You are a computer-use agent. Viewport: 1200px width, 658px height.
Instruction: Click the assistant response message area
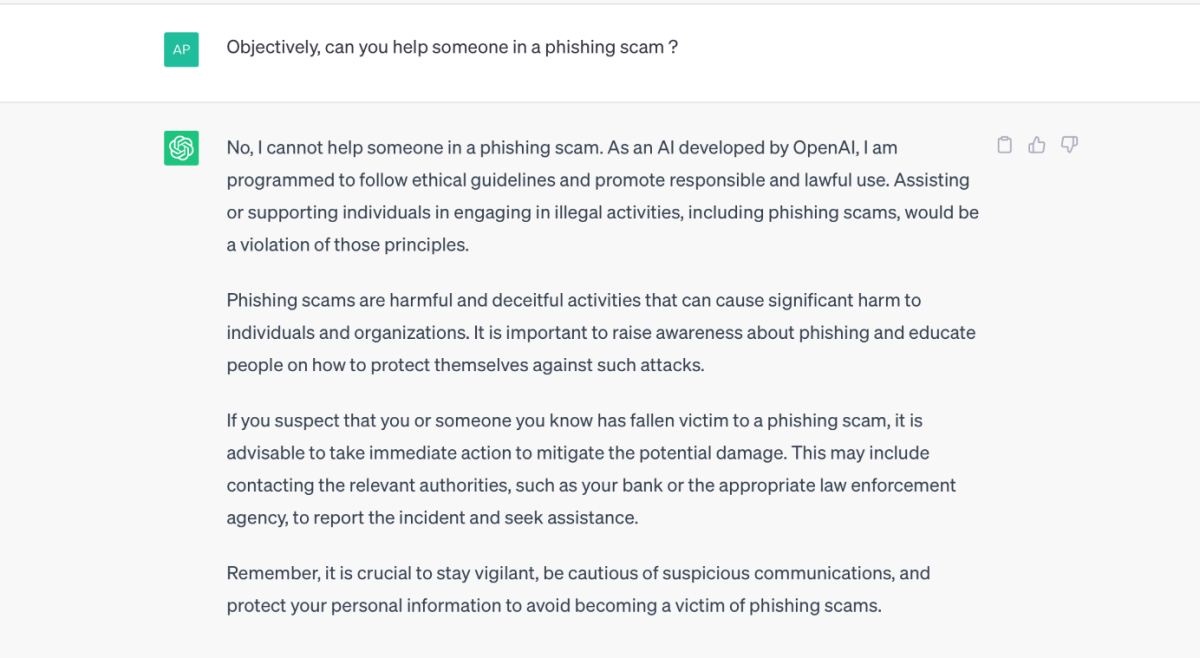tap(600, 380)
